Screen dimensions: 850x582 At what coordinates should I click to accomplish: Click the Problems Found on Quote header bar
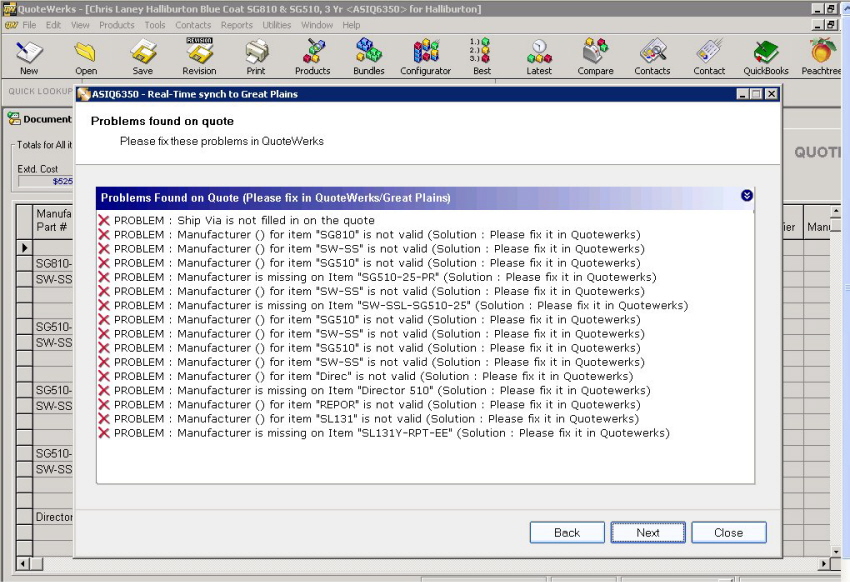pos(425,198)
